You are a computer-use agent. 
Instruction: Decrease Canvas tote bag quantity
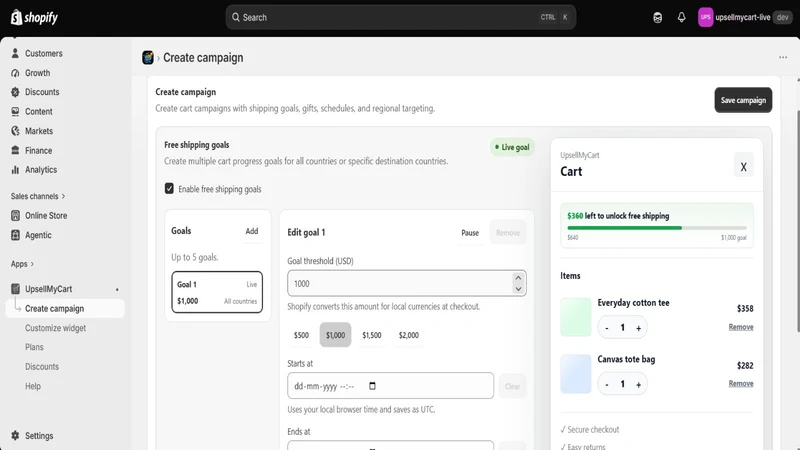tap(607, 385)
